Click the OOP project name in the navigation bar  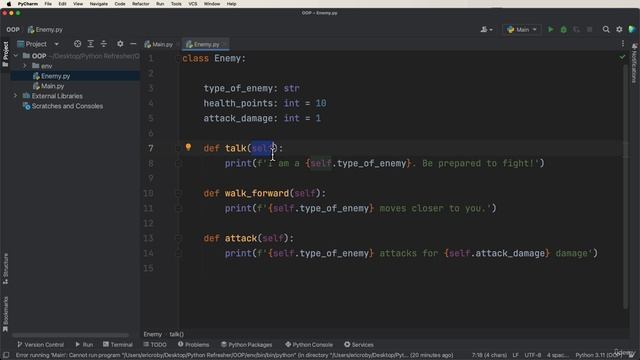click(x=13, y=29)
